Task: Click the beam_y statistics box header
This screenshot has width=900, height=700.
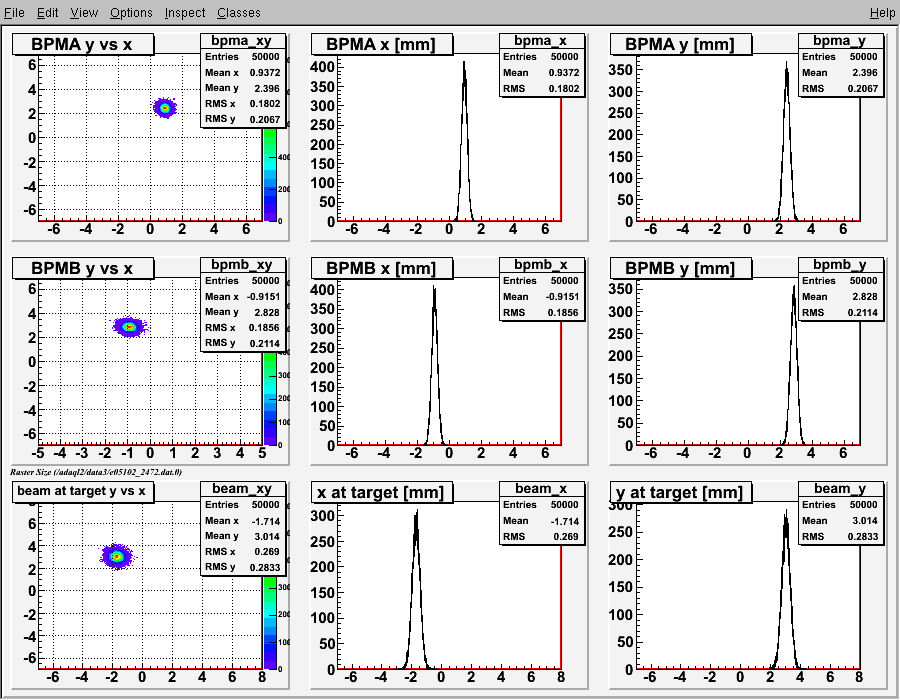Action: pos(840,489)
